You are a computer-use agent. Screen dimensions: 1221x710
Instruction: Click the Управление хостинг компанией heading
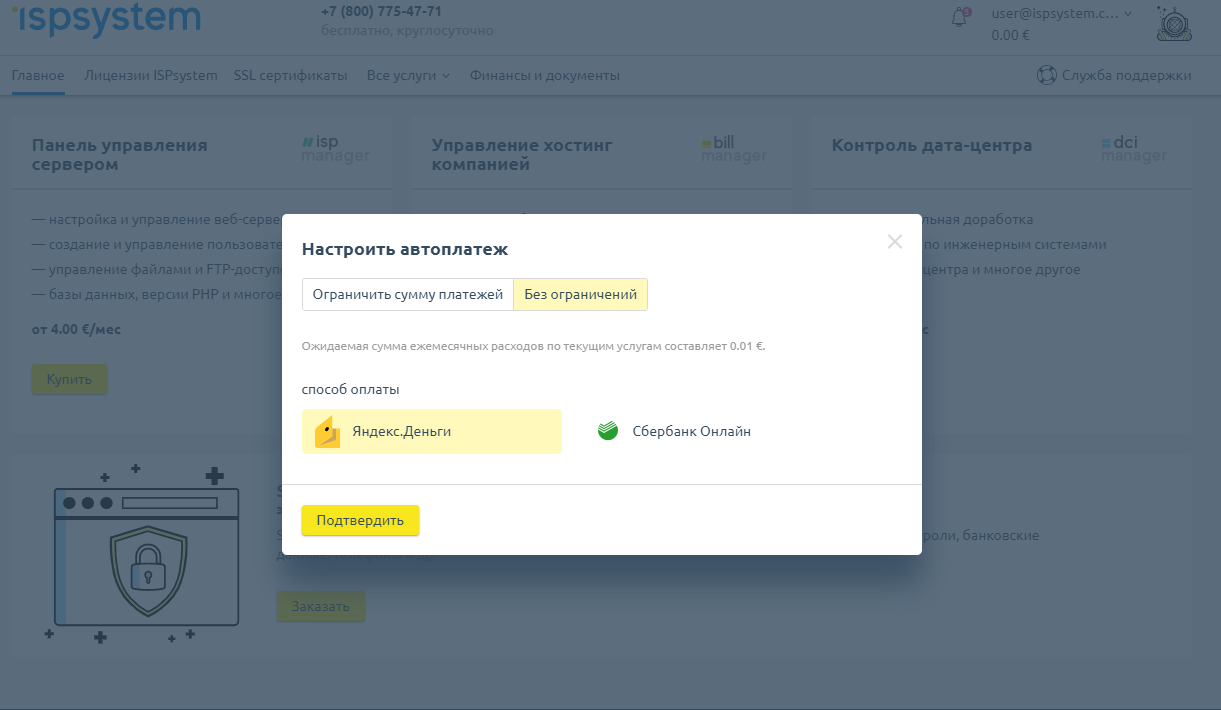pyautogui.click(x=522, y=154)
